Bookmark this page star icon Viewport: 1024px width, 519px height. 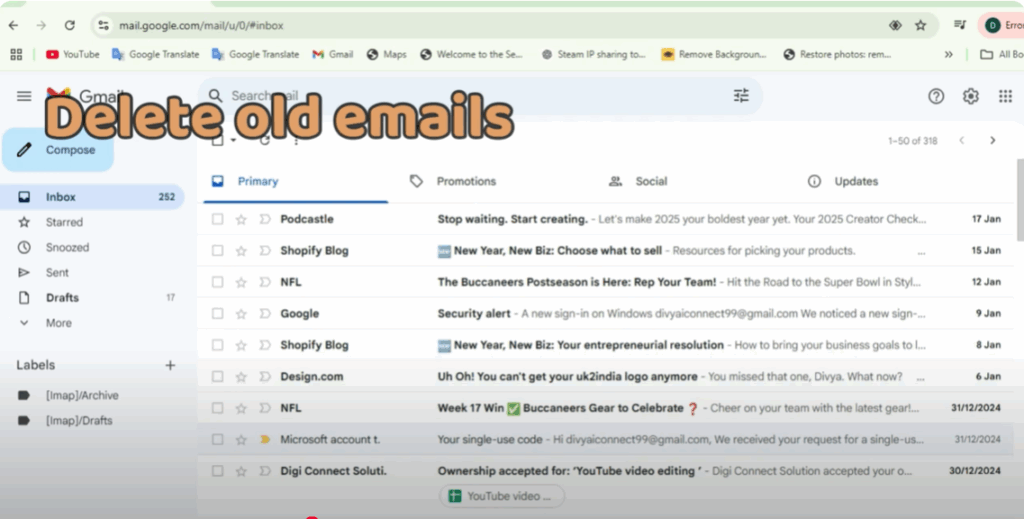tap(921, 25)
